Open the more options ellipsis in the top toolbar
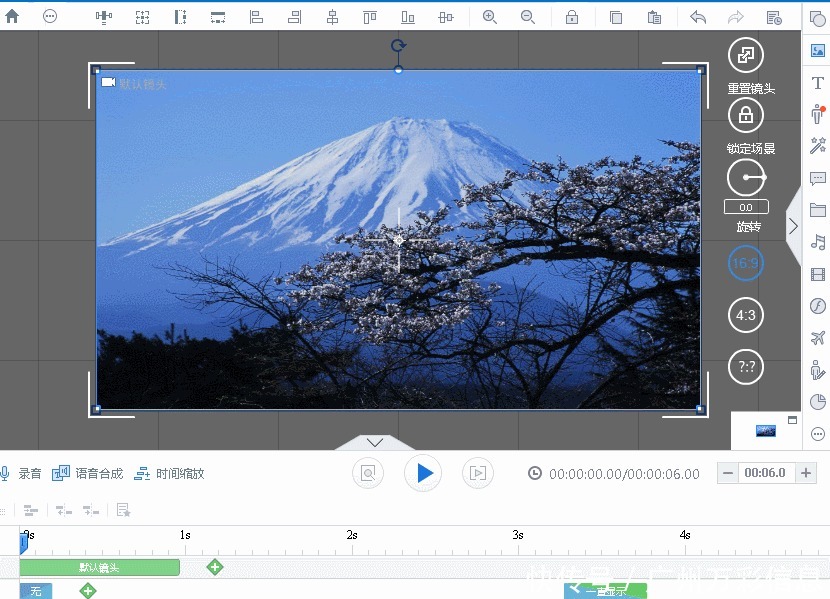Image resolution: width=830 pixels, height=599 pixels. pos(50,17)
